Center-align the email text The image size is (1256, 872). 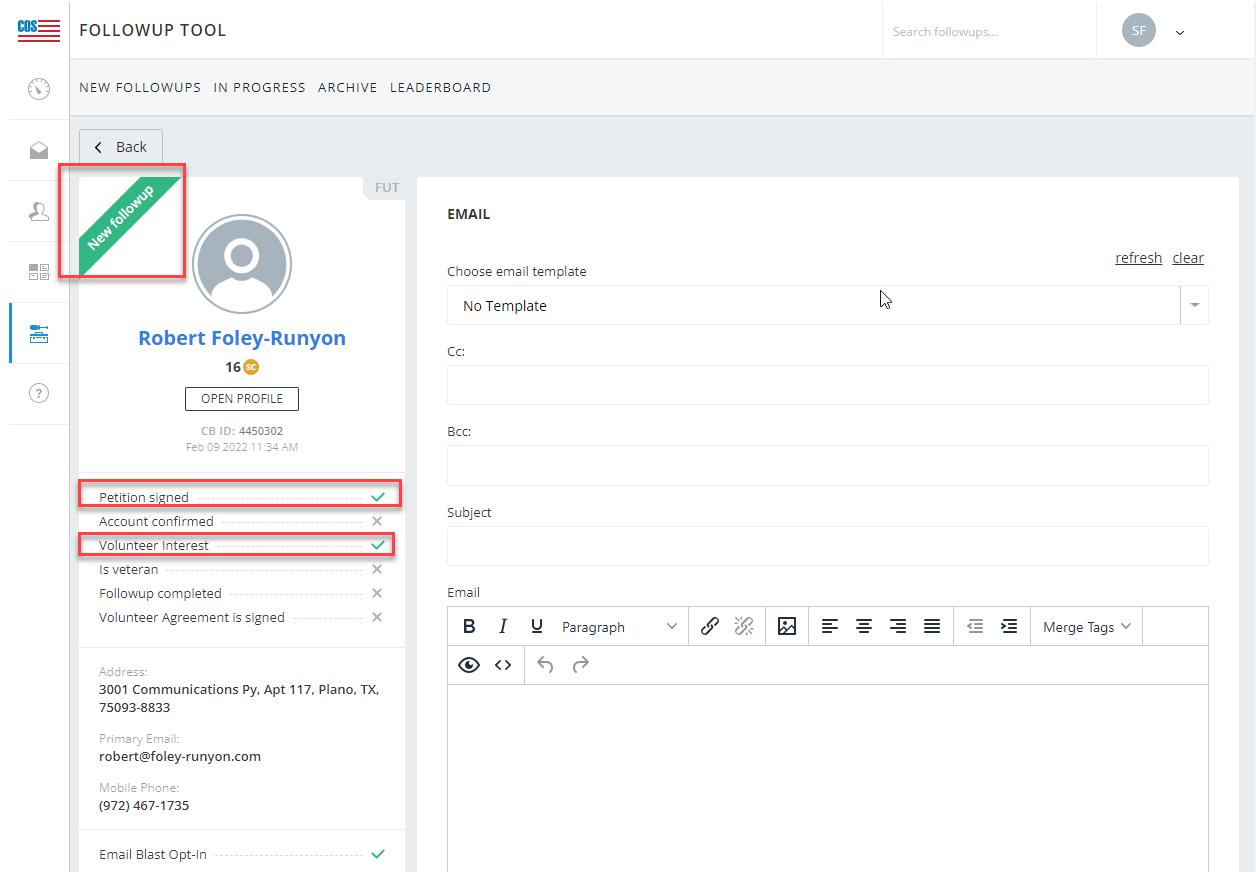[x=864, y=626]
